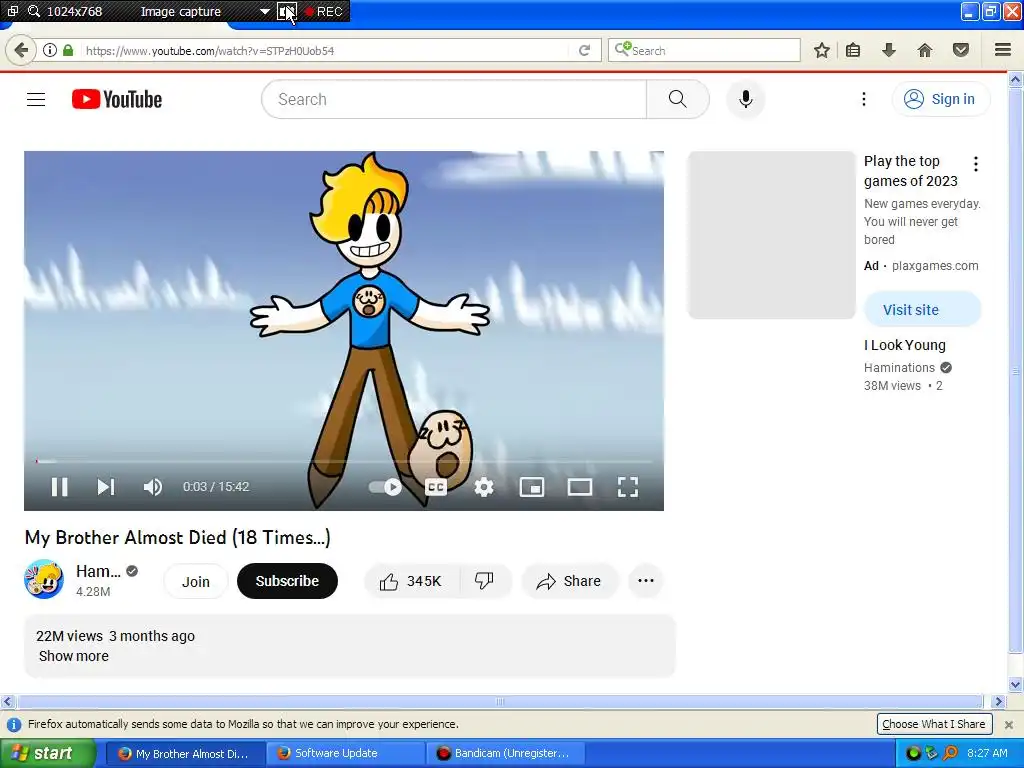Screen dimensions: 1024x768
Task: Share the video
Action: point(569,581)
